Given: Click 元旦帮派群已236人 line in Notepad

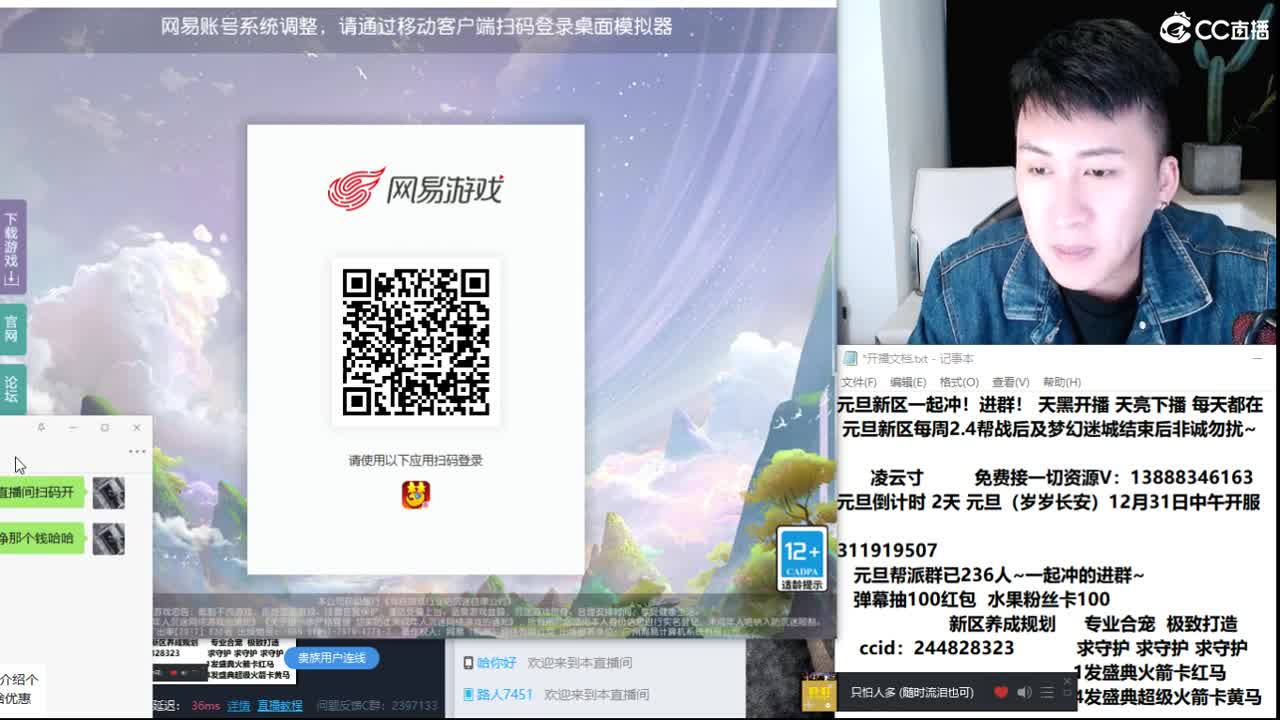Looking at the screenshot, I should coord(998,575).
